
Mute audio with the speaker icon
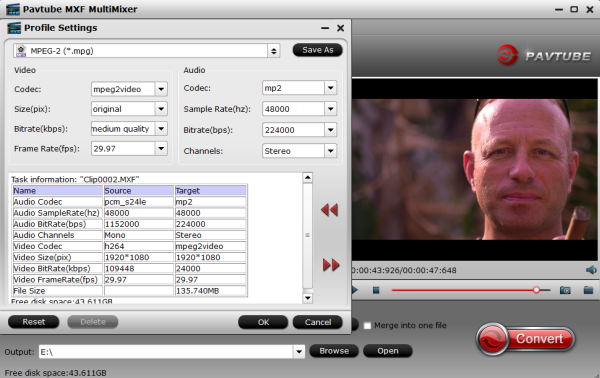tap(591, 270)
